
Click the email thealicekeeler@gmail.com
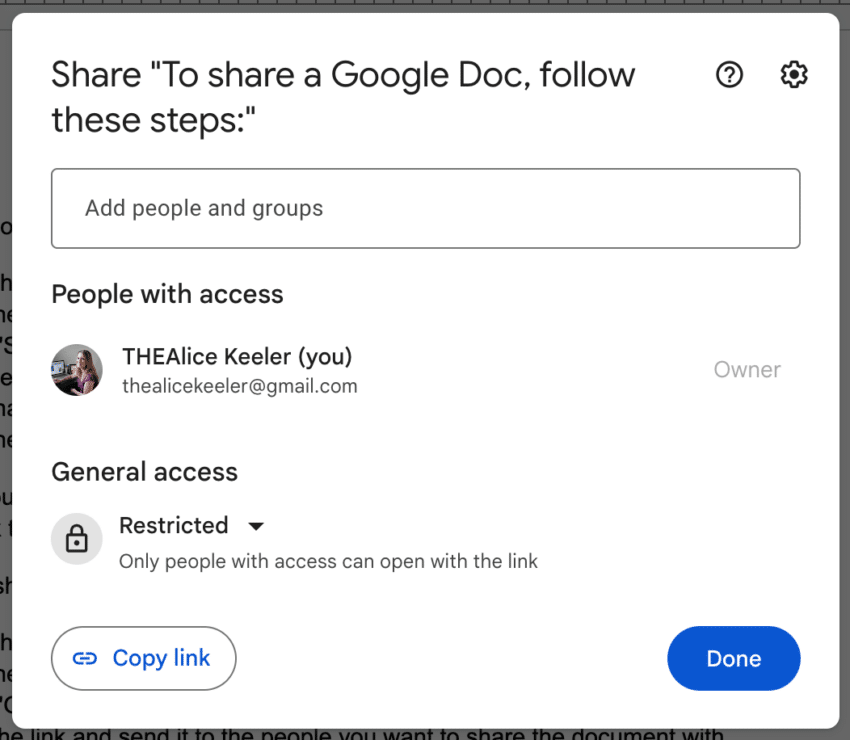tap(240, 386)
